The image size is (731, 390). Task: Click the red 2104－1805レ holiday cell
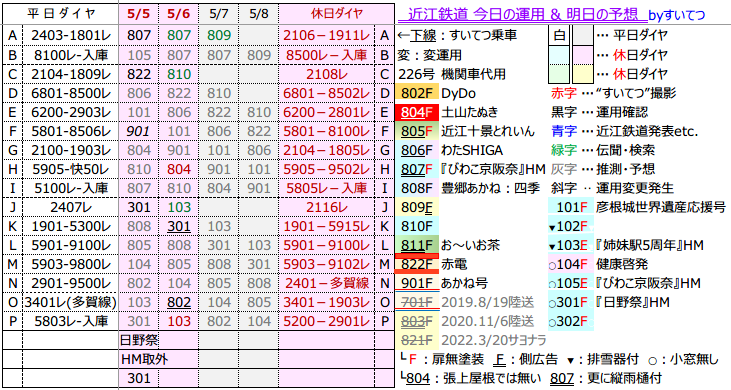pyautogui.click(x=326, y=151)
